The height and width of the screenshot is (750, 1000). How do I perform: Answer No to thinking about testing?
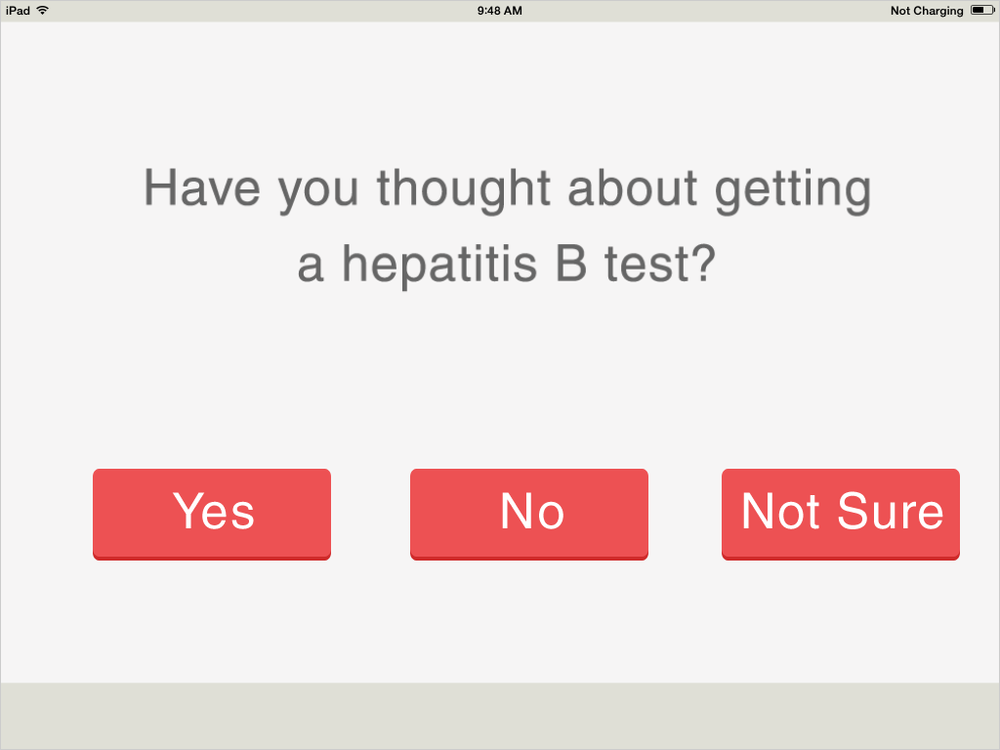pos(529,514)
